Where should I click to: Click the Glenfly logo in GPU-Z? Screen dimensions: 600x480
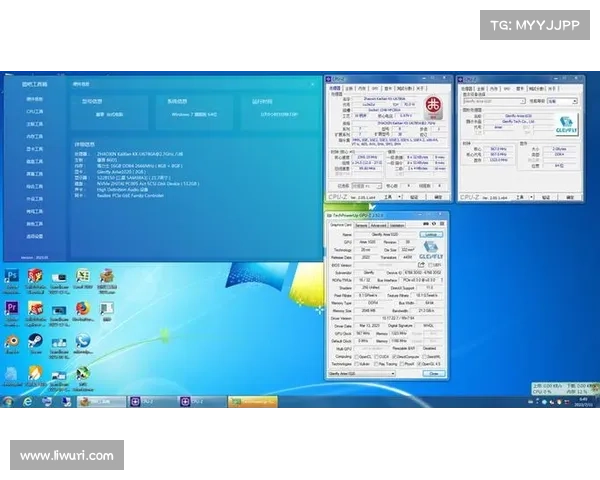(431, 250)
